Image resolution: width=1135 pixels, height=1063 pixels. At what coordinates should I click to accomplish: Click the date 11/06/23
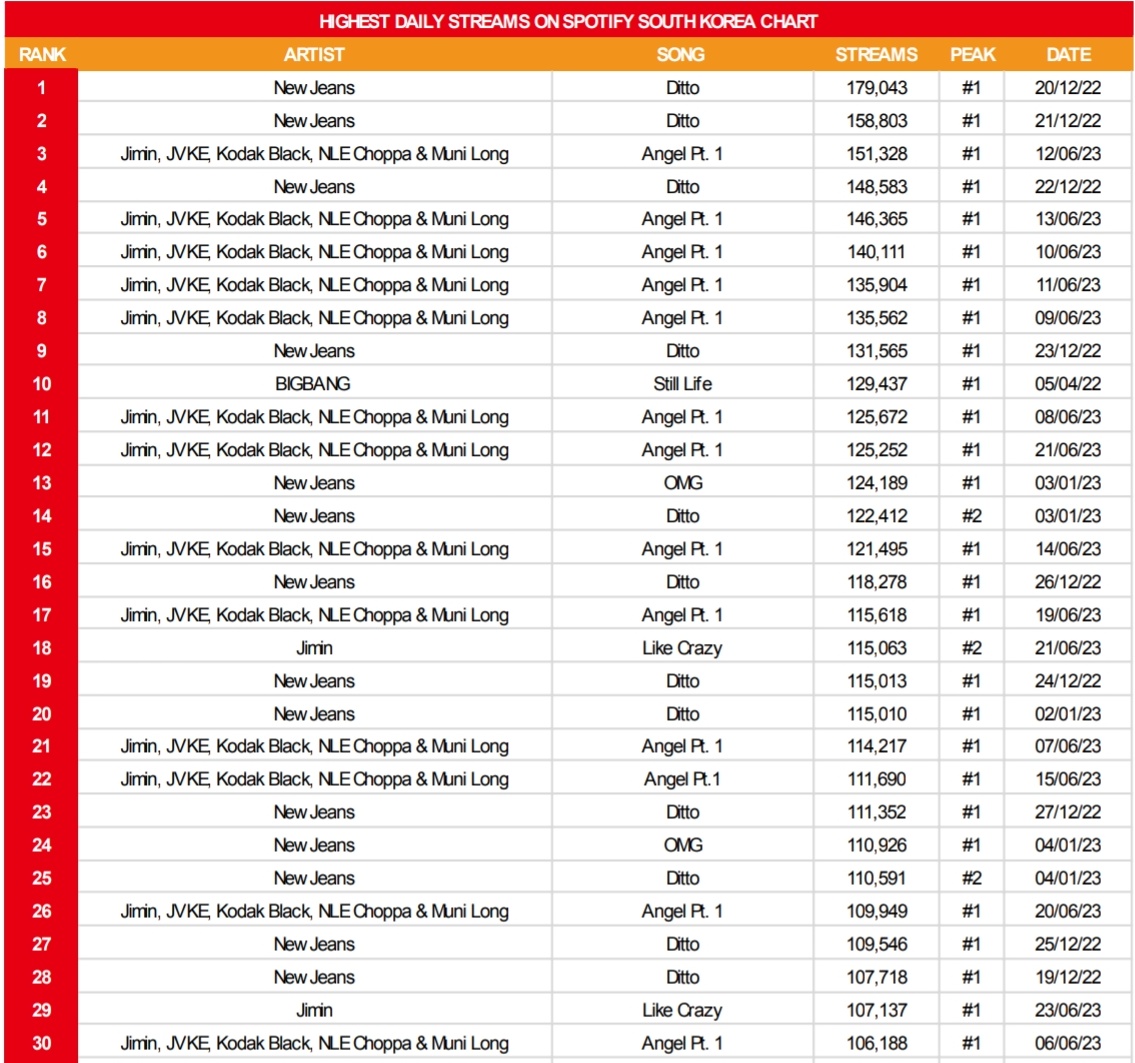click(1068, 285)
